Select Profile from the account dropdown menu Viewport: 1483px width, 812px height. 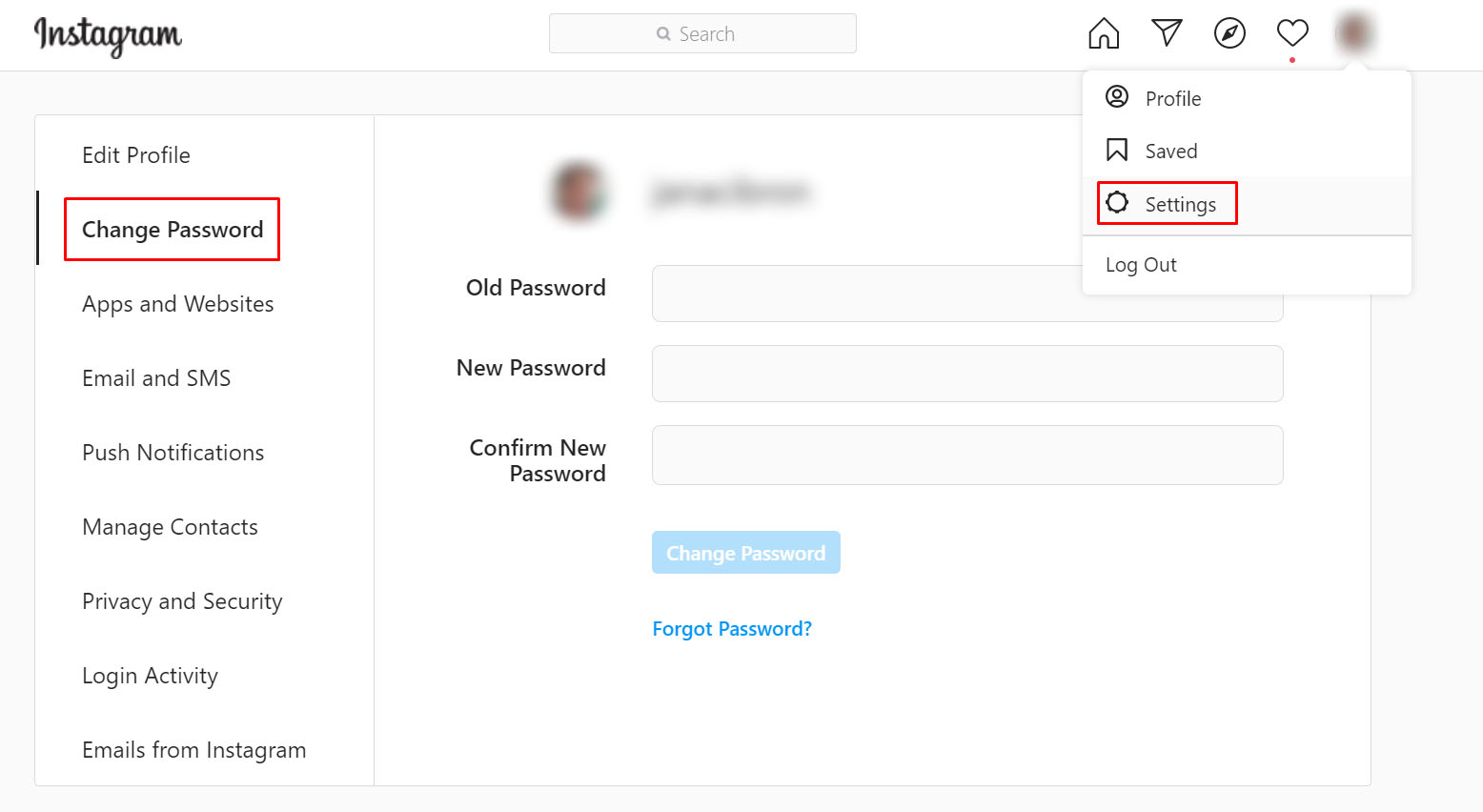pos(1172,99)
